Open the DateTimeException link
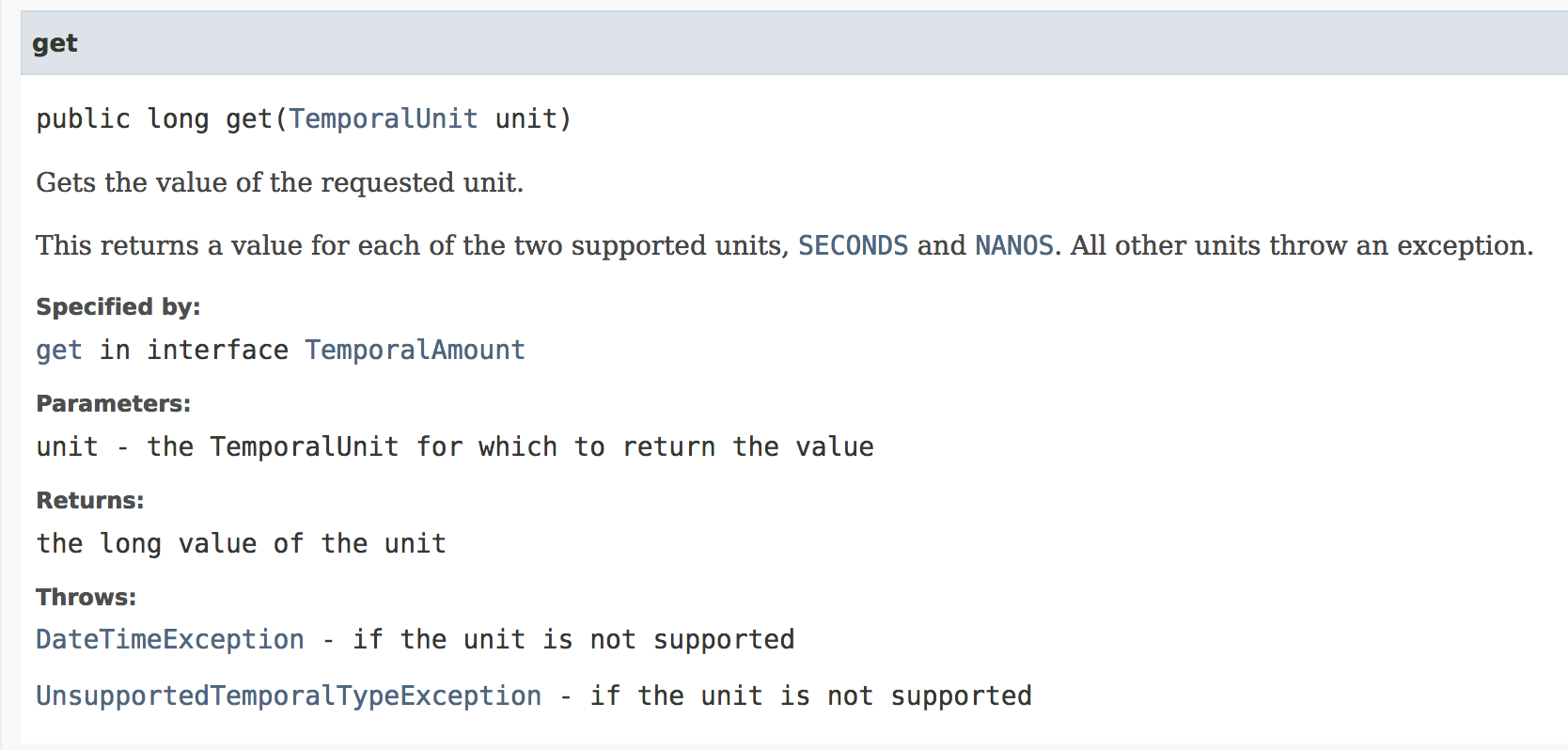Screen dimensions: 1568x750 pyautogui.click(x=170, y=640)
